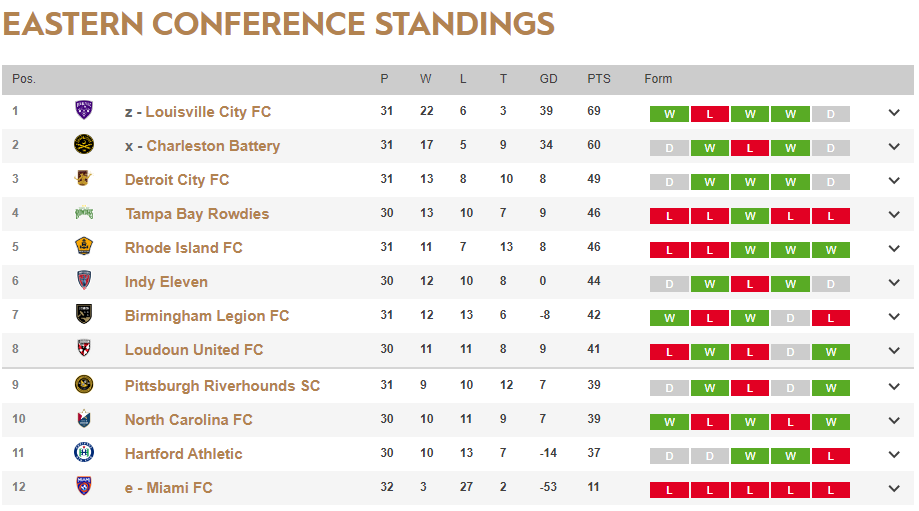The width and height of the screenshot is (919, 511).
Task: Click the Miami FC crest icon
Action: click(84, 487)
